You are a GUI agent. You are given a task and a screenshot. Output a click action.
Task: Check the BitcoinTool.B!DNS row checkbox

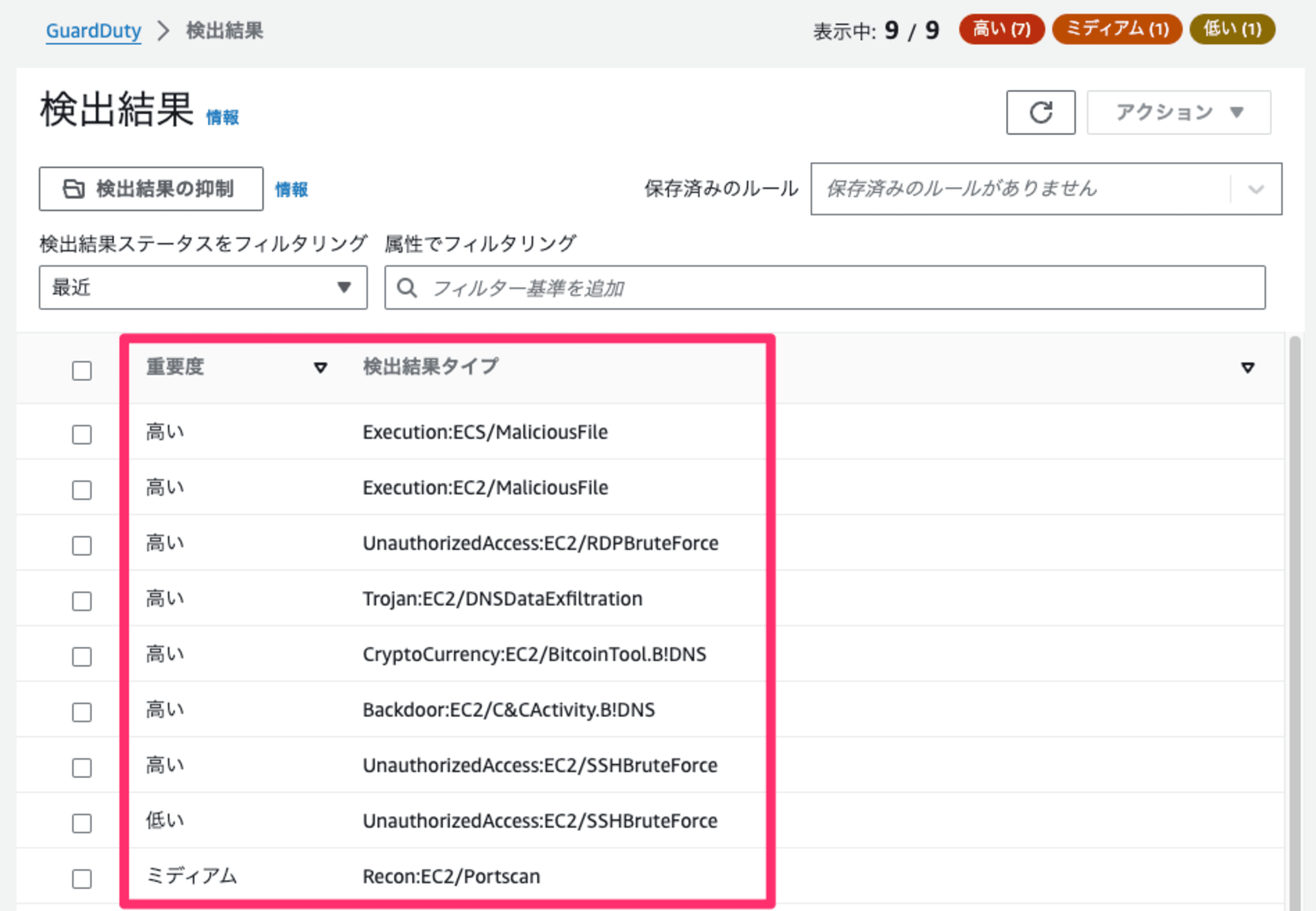82,656
